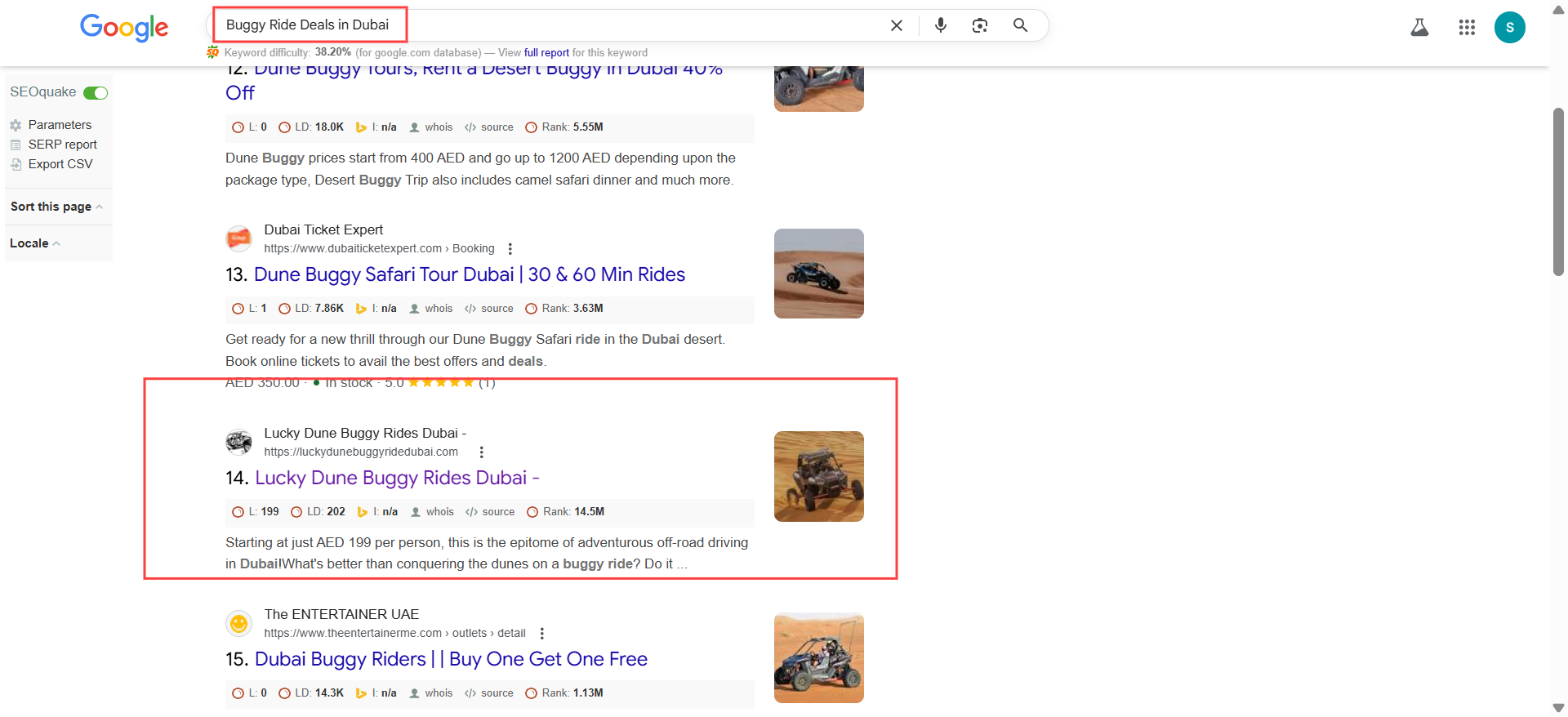Viewport: 1568px width, 717px height.
Task: Click Rank 1.13M value
Action: (588, 693)
